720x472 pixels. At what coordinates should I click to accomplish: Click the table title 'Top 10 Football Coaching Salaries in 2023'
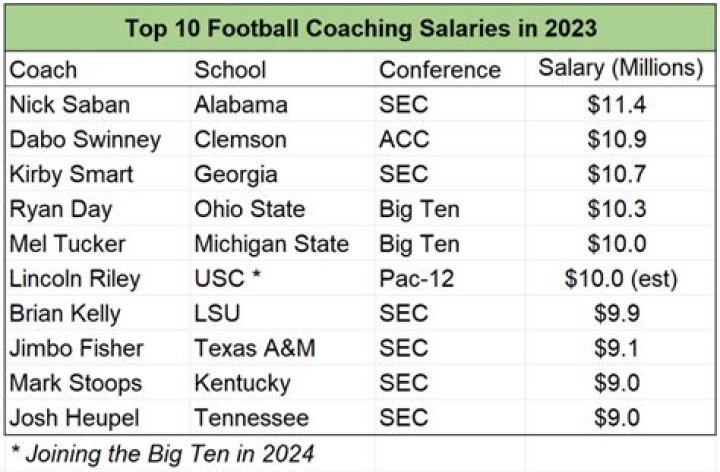coord(360,28)
